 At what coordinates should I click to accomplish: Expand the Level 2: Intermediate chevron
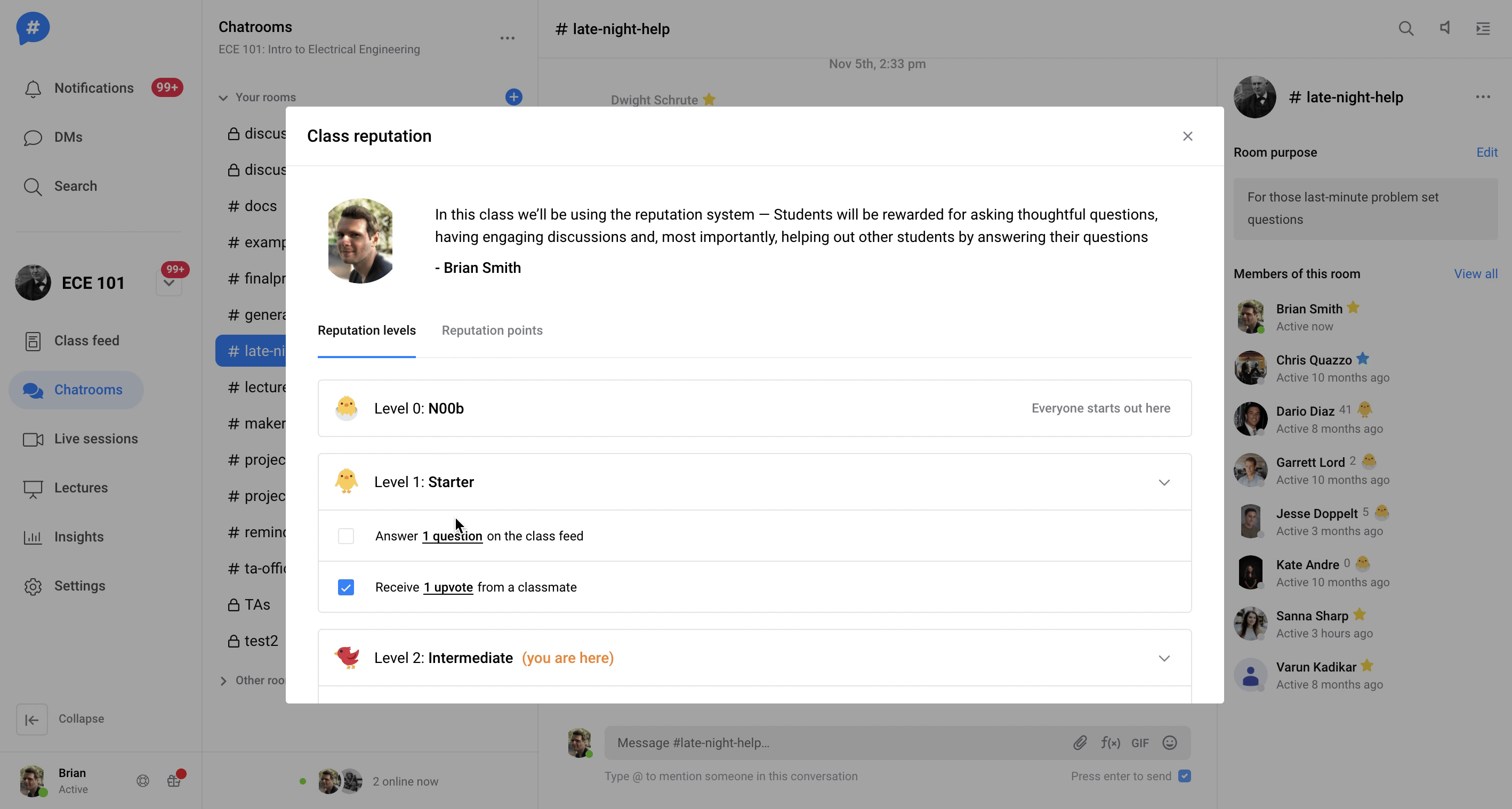pyautogui.click(x=1164, y=658)
